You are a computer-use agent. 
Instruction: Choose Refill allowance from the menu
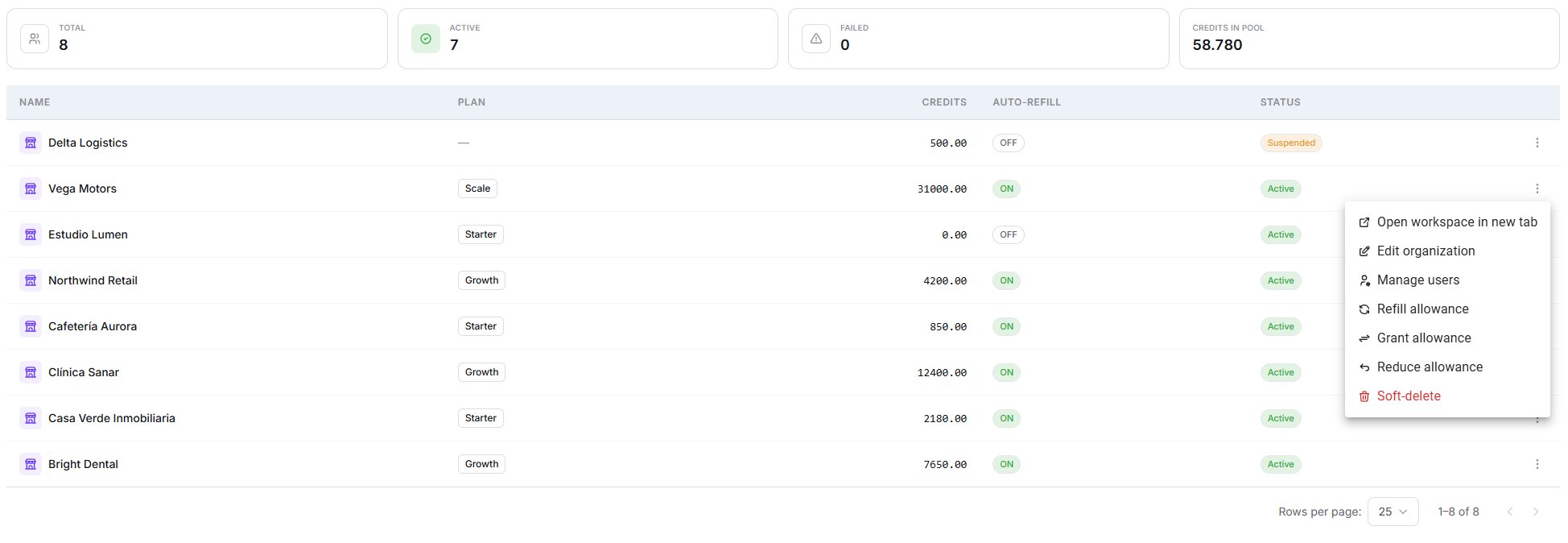(x=1447, y=309)
